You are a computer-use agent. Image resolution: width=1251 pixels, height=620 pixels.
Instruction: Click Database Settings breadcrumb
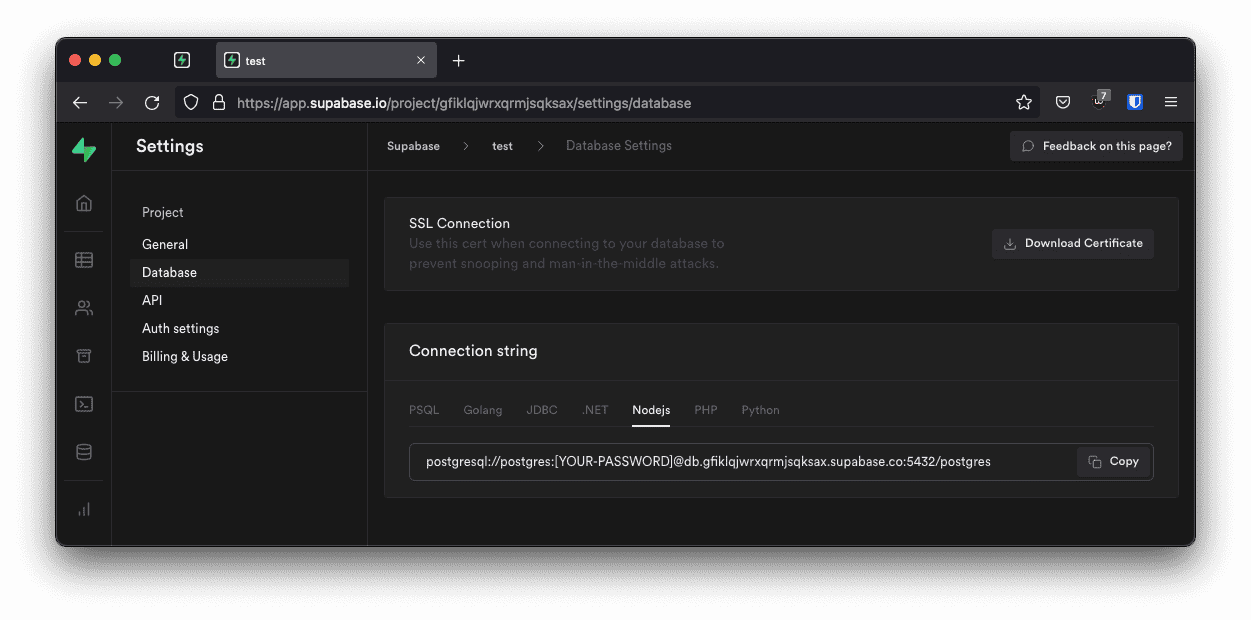click(619, 146)
